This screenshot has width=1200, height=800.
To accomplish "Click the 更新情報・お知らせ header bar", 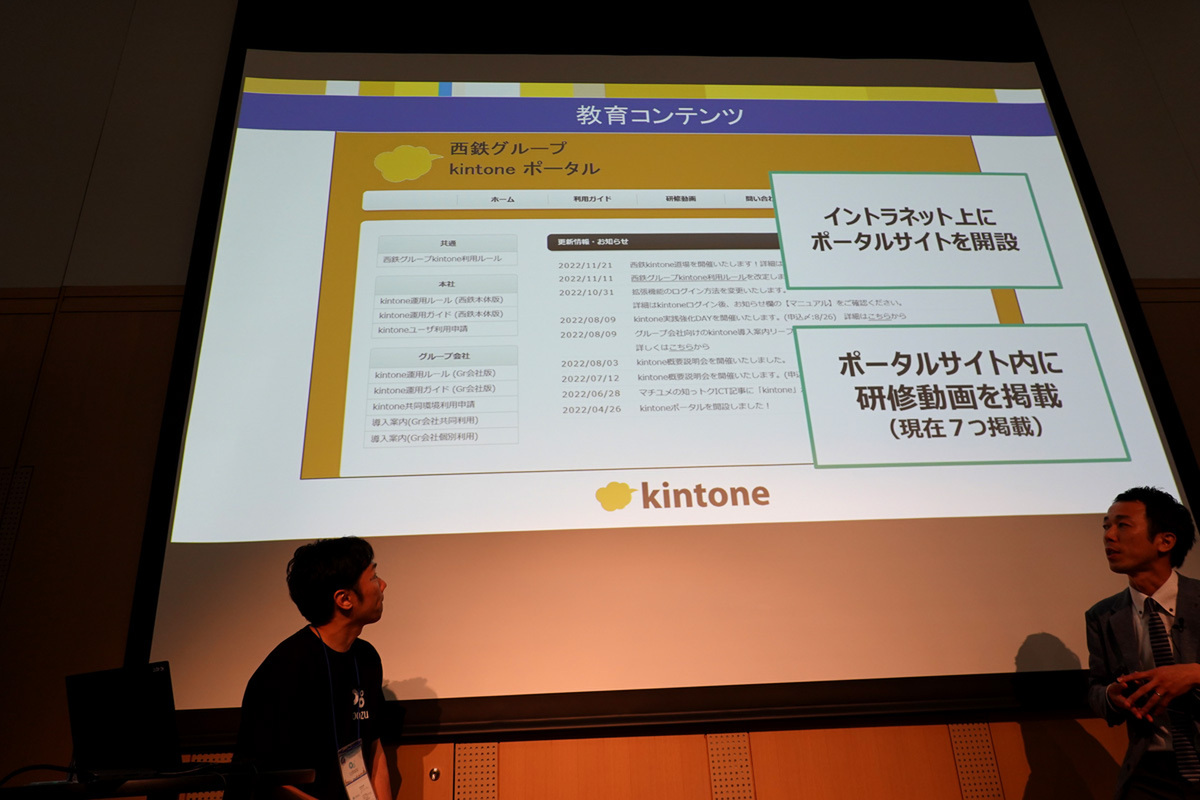I will (x=662, y=242).
